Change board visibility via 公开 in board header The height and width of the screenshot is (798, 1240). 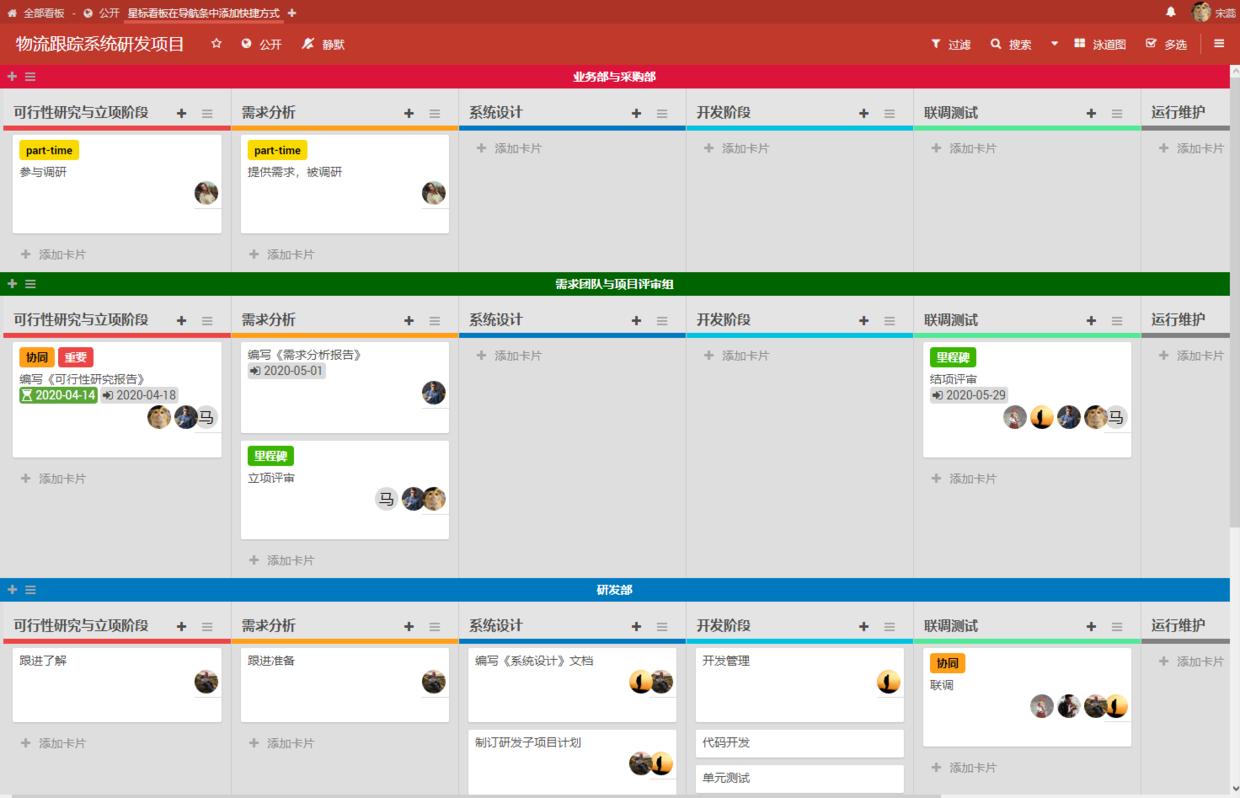pyautogui.click(x=262, y=44)
